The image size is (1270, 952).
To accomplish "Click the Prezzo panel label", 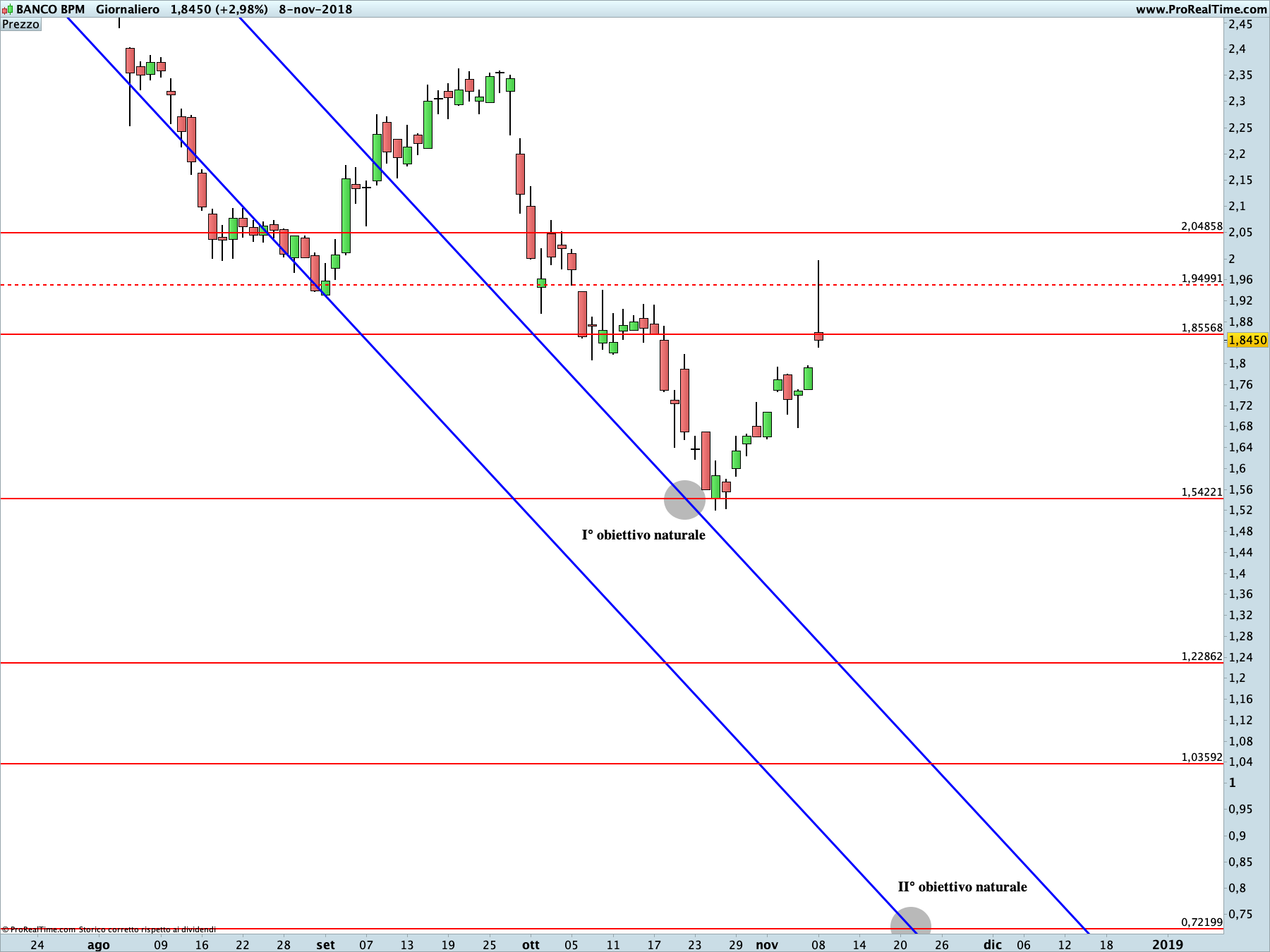I will pos(20,24).
